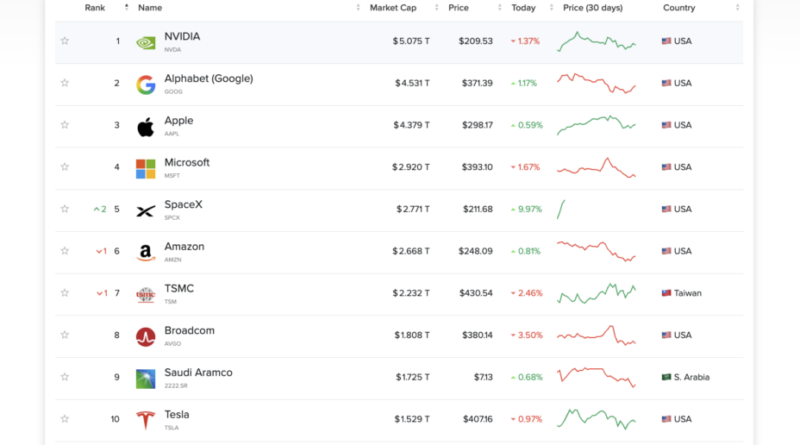Viewport: 800px width, 445px height.
Task: Click the 3.50% change for Broadcom
Action: click(x=530, y=335)
